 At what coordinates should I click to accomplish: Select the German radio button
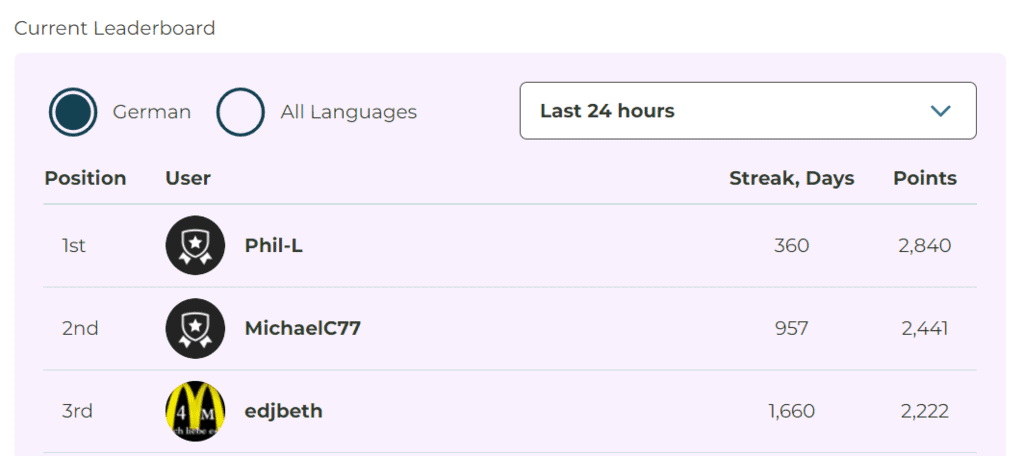(73, 112)
